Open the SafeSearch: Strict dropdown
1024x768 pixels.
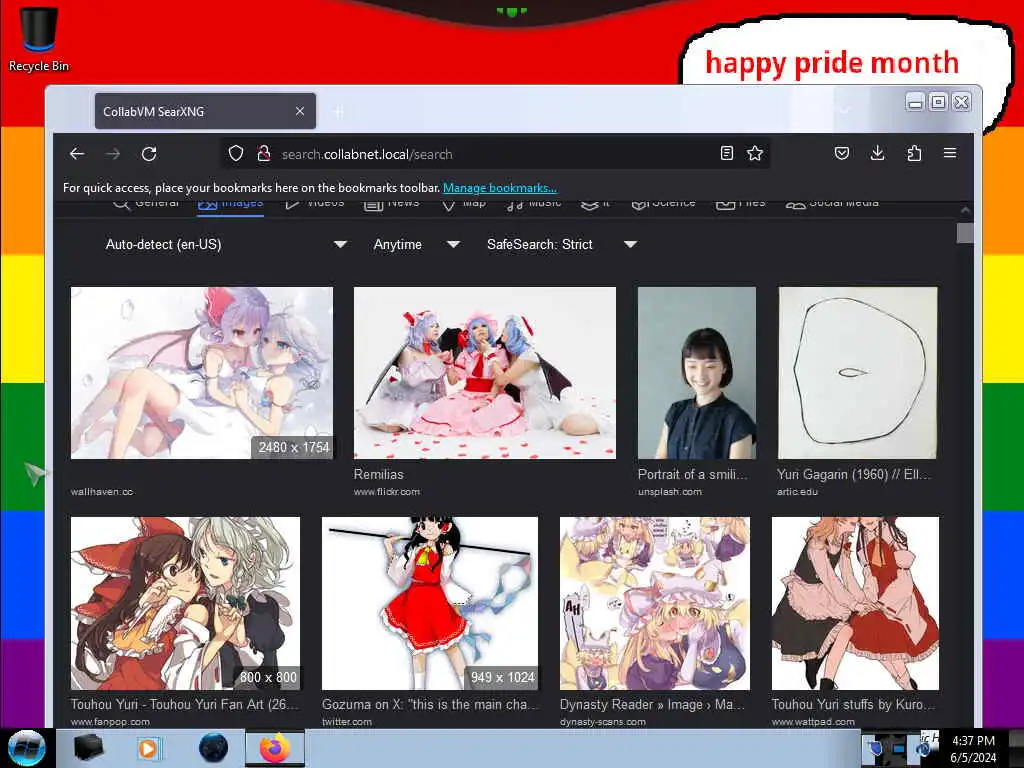562,244
